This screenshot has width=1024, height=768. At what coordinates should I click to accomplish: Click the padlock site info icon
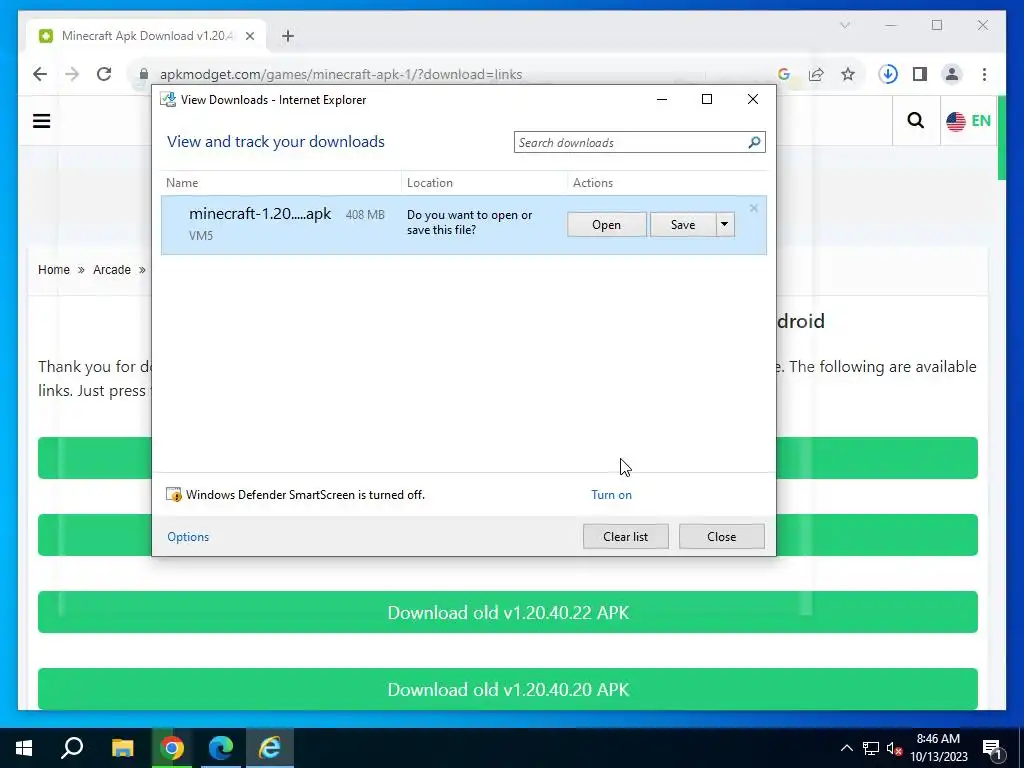pyautogui.click(x=144, y=74)
